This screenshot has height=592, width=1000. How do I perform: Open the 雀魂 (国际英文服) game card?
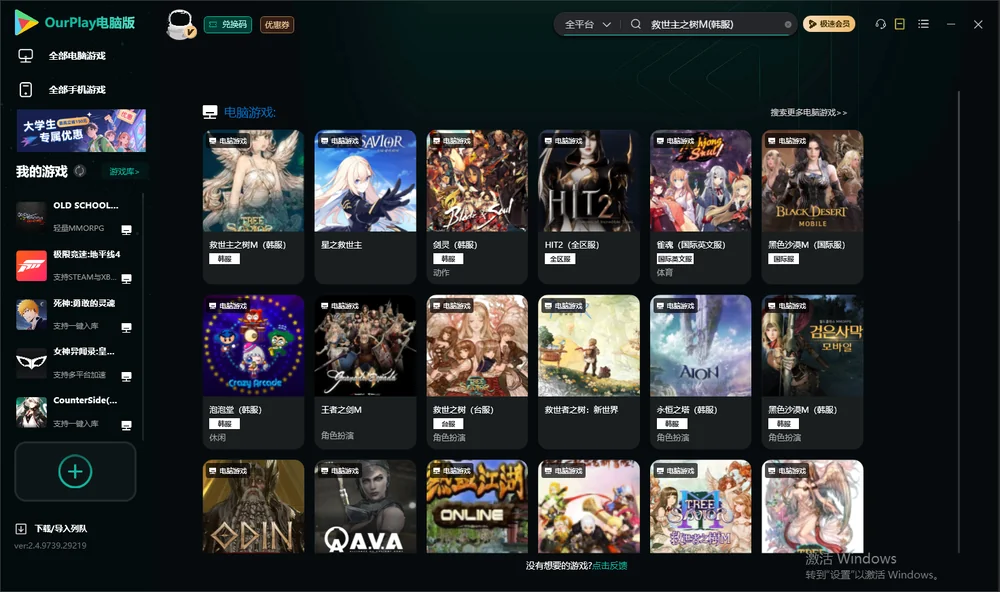700,207
